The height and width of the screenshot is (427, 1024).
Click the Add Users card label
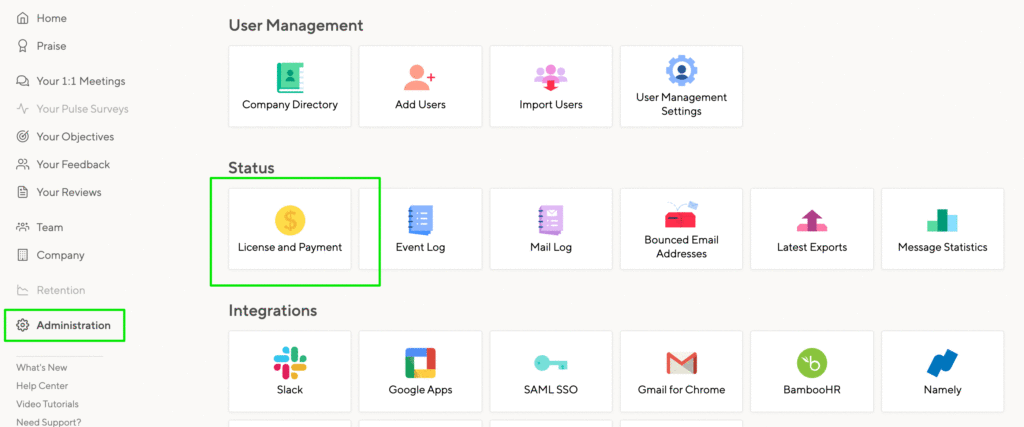point(420,104)
